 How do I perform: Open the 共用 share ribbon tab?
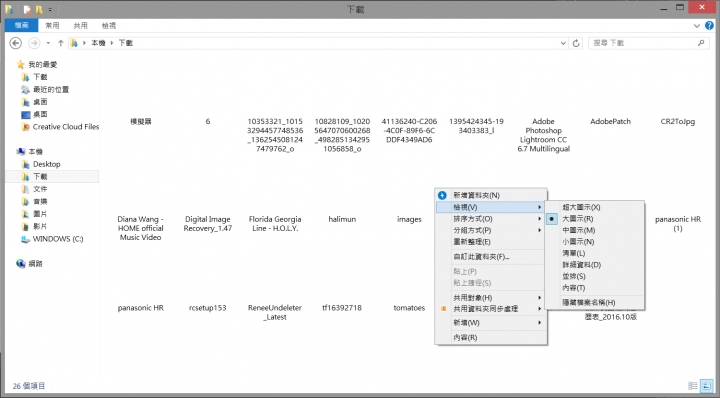[x=81, y=26]
